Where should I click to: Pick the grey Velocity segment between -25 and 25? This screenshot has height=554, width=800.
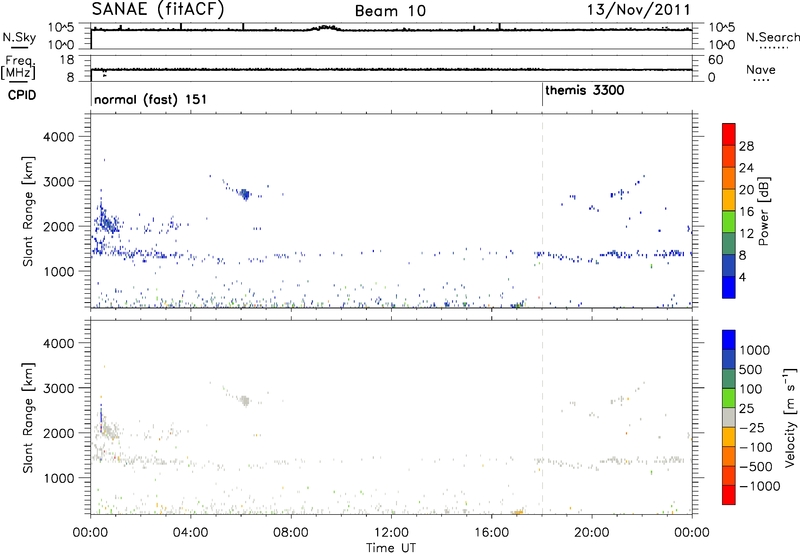[x=729, y=417]
